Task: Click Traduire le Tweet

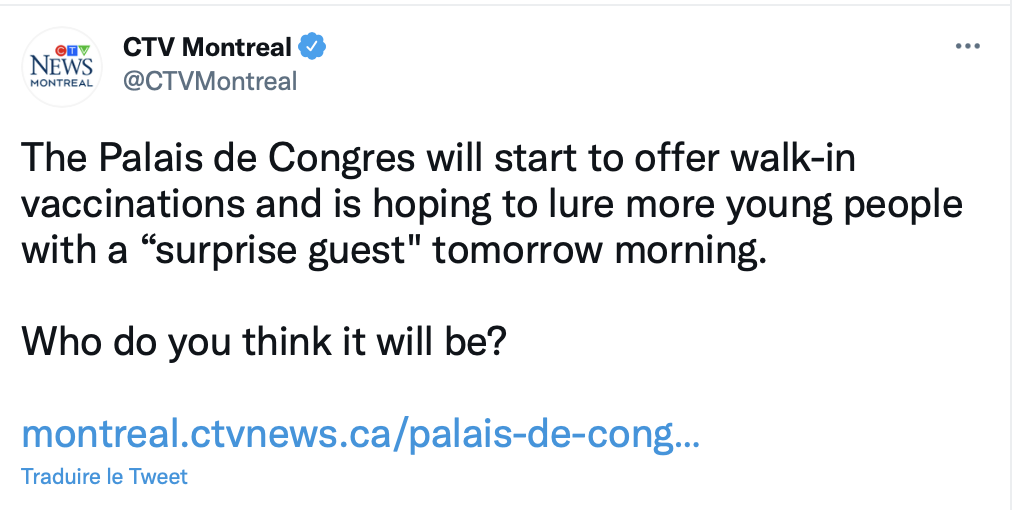Action: click(104, 476)
